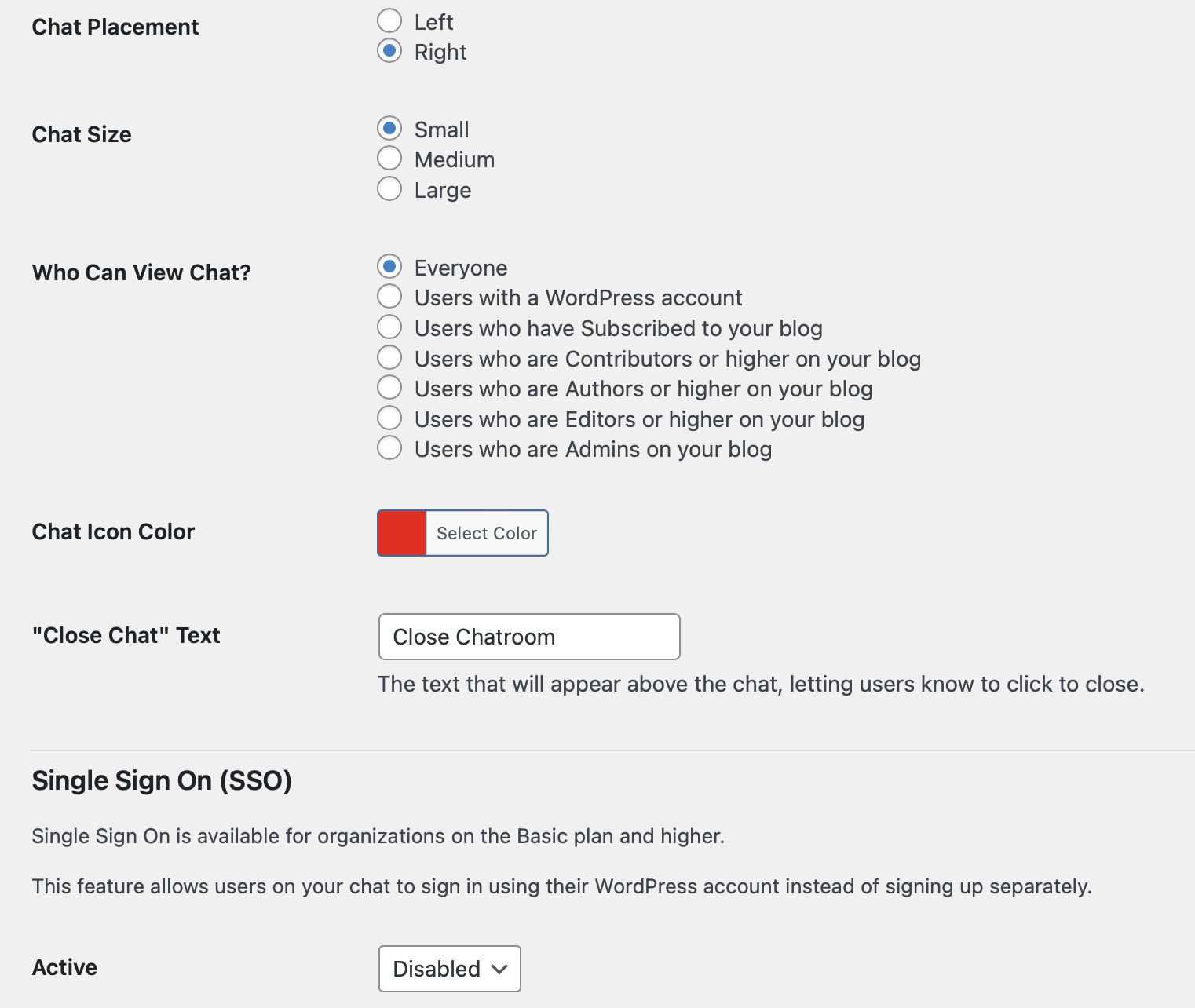
Task: Select Contributors or higher viewing option
Action: click(x=389, y=358)
